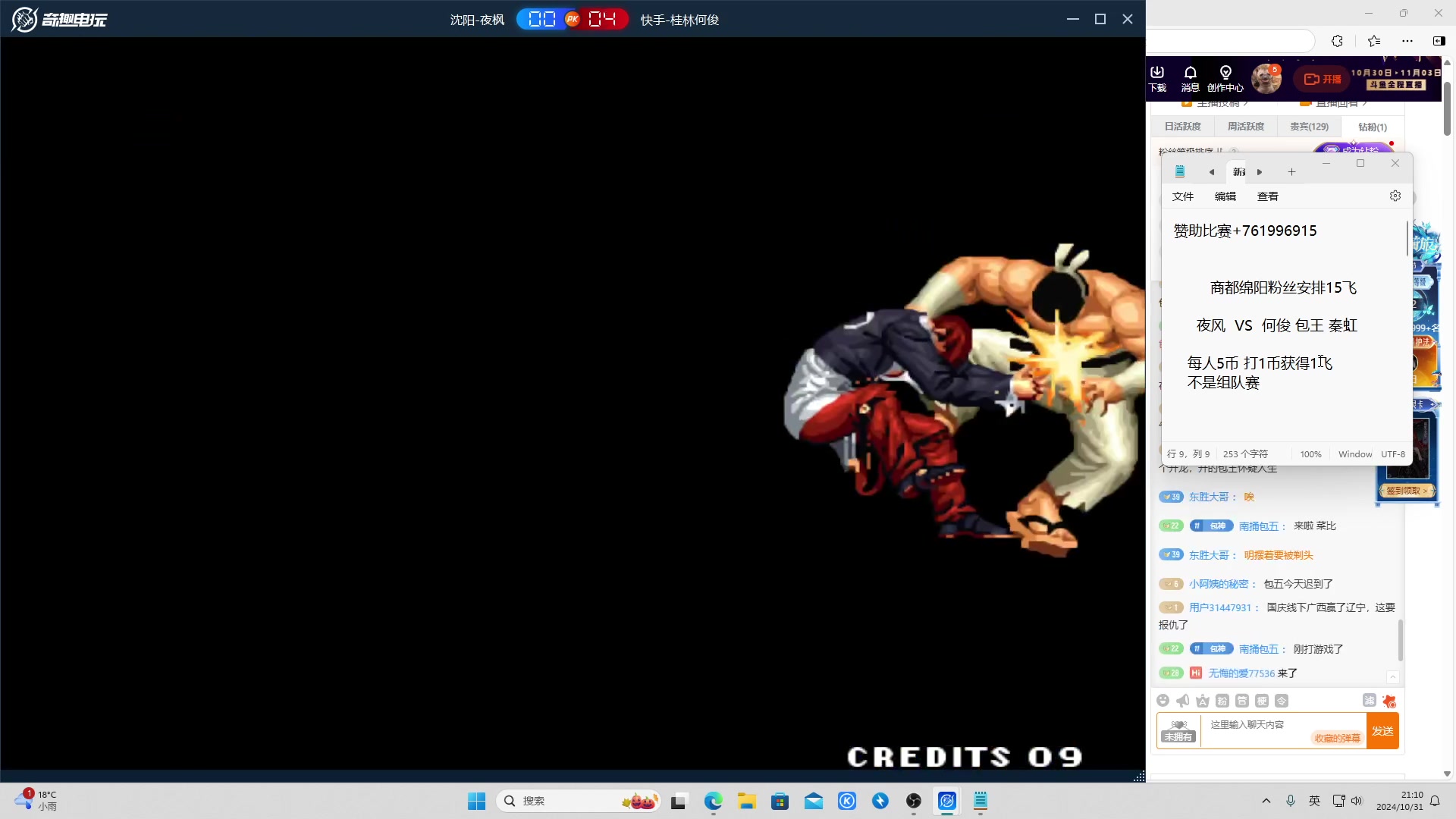Click the user avatar with badge 5
Viewport: 1456px width, 819px height.
point(1266,79)
